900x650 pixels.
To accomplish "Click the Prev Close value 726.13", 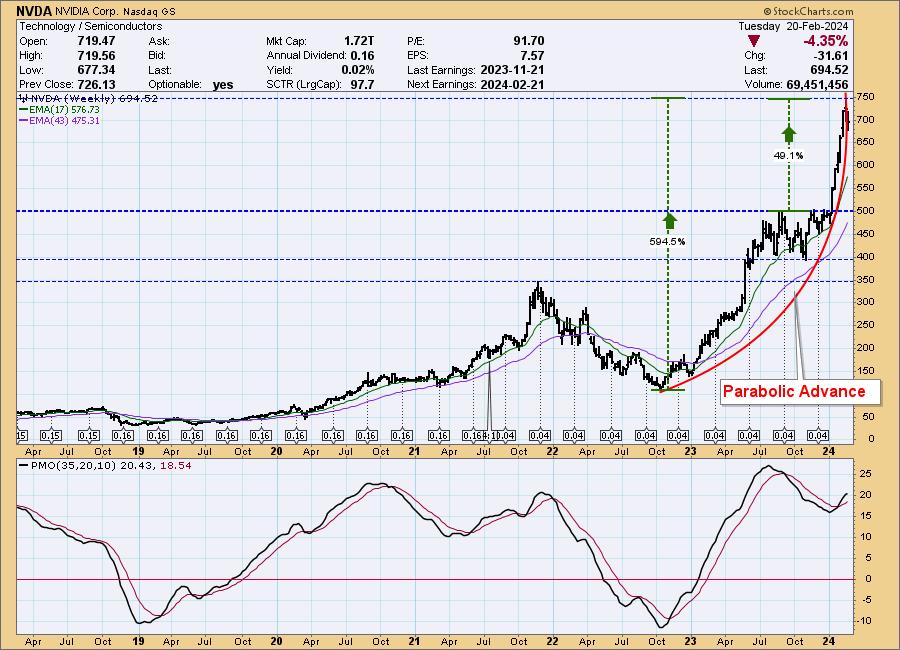I will 96,84.
